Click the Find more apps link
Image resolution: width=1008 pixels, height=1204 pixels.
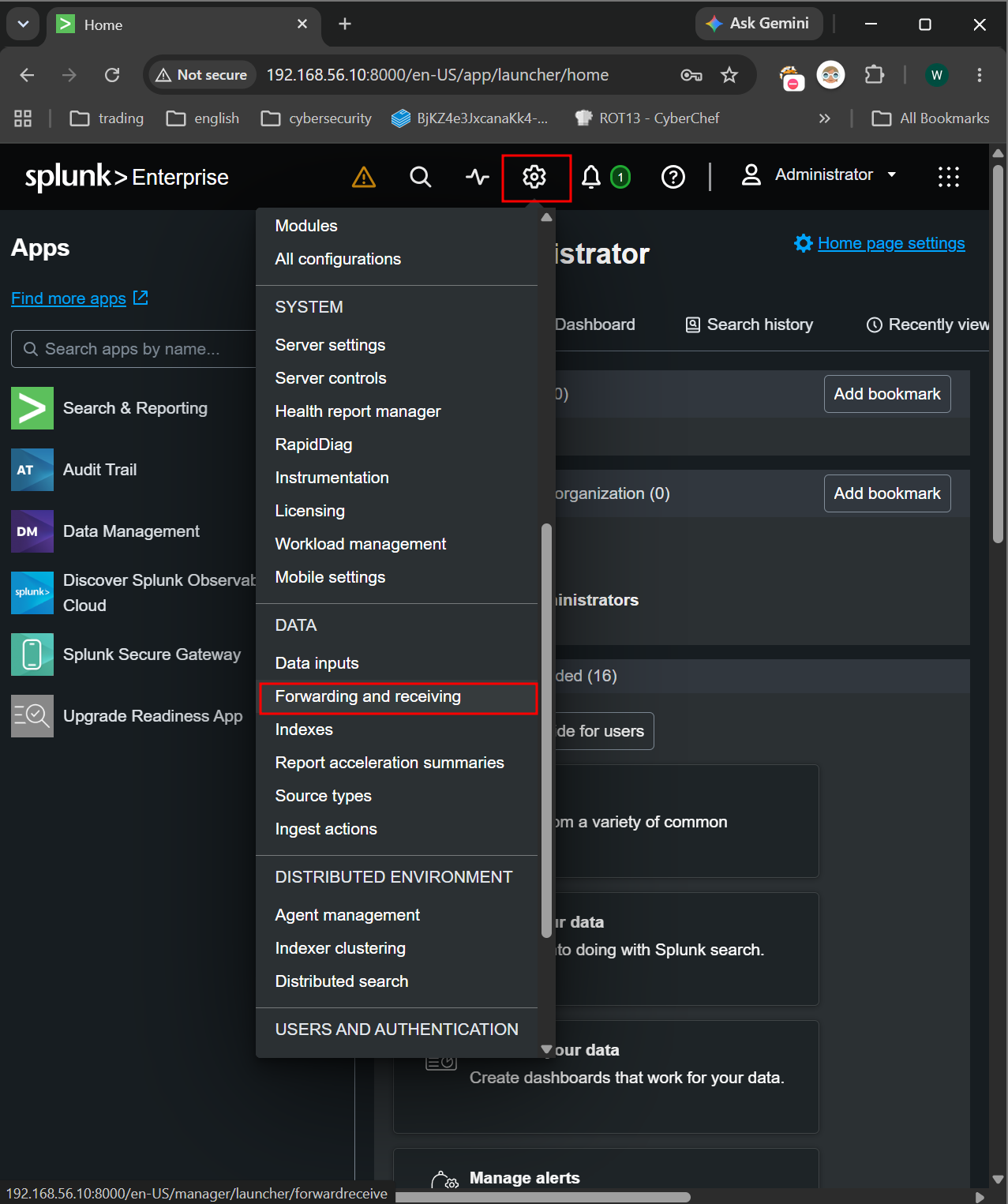tap(80, 298)
